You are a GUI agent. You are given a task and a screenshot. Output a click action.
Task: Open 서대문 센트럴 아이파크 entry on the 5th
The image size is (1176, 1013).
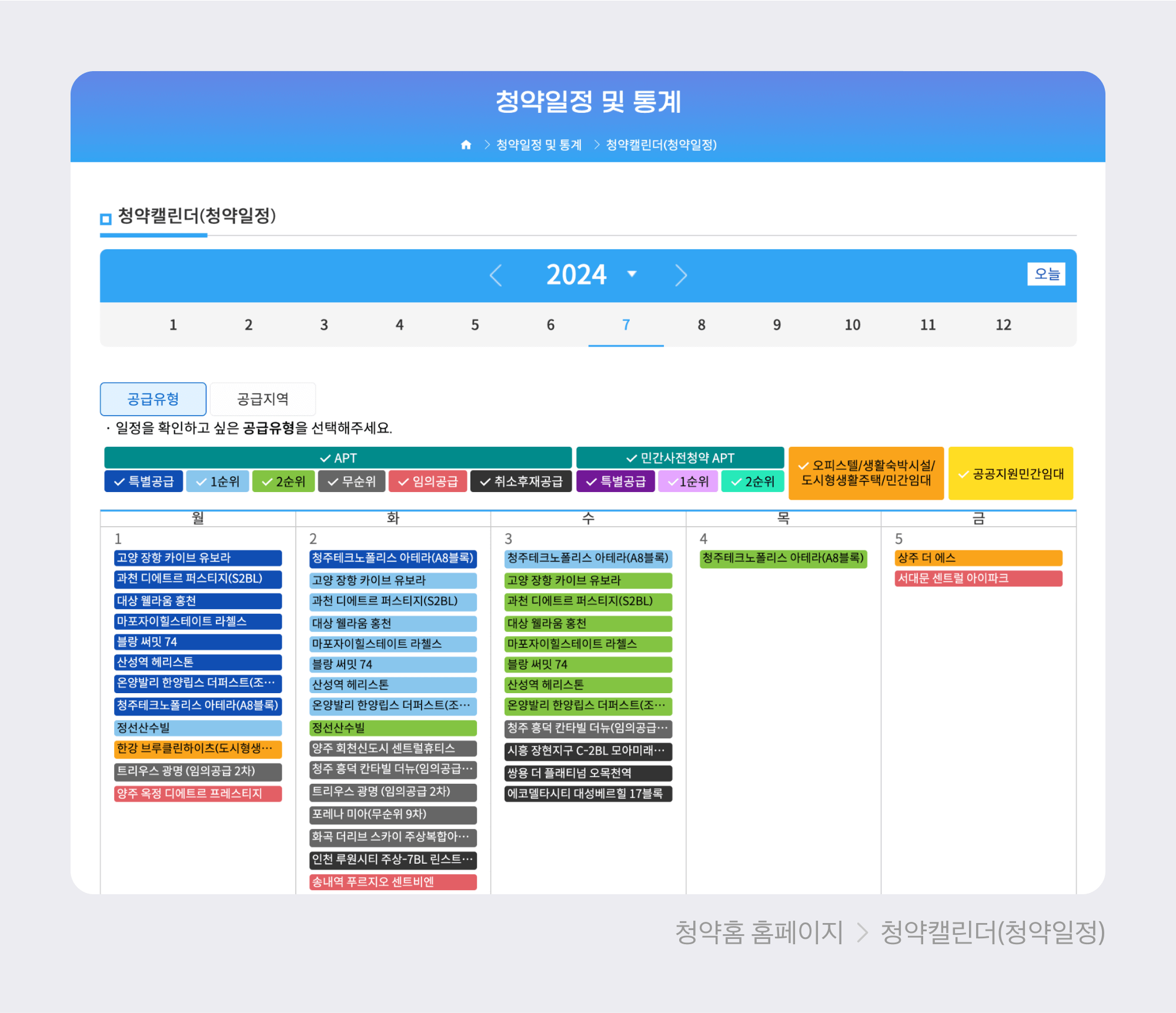click(978, 579)
